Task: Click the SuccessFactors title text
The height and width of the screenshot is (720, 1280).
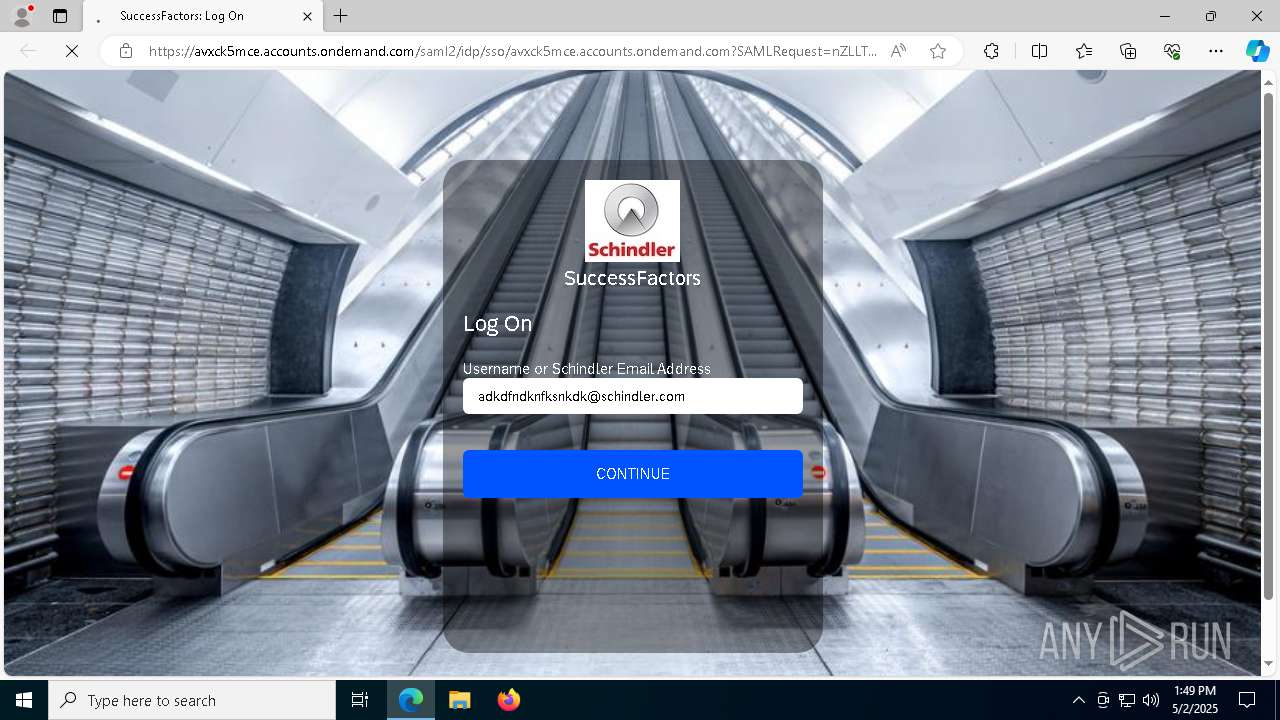Action: (x=632, y=278)
